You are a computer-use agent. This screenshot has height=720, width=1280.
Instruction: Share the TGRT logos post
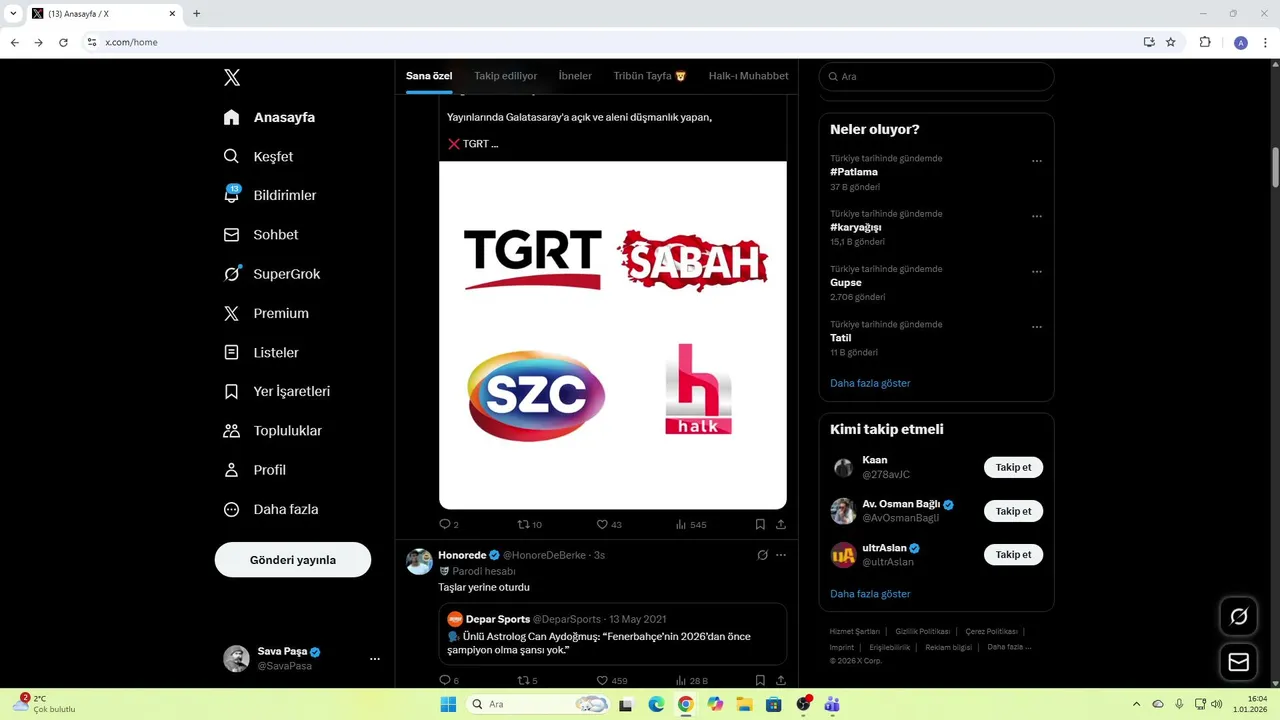[781, 524]
